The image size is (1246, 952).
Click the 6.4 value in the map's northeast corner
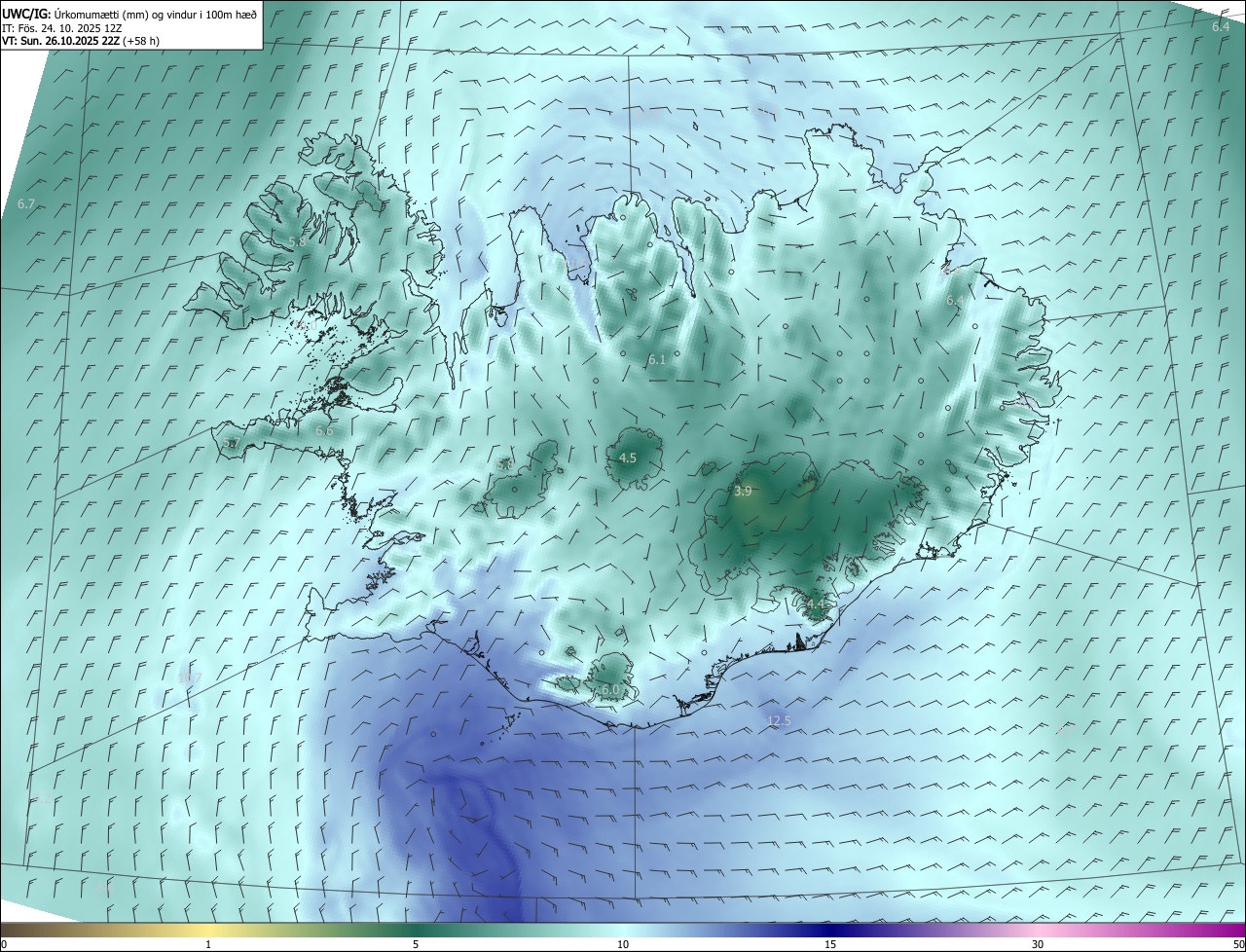tap(1221, 26)
